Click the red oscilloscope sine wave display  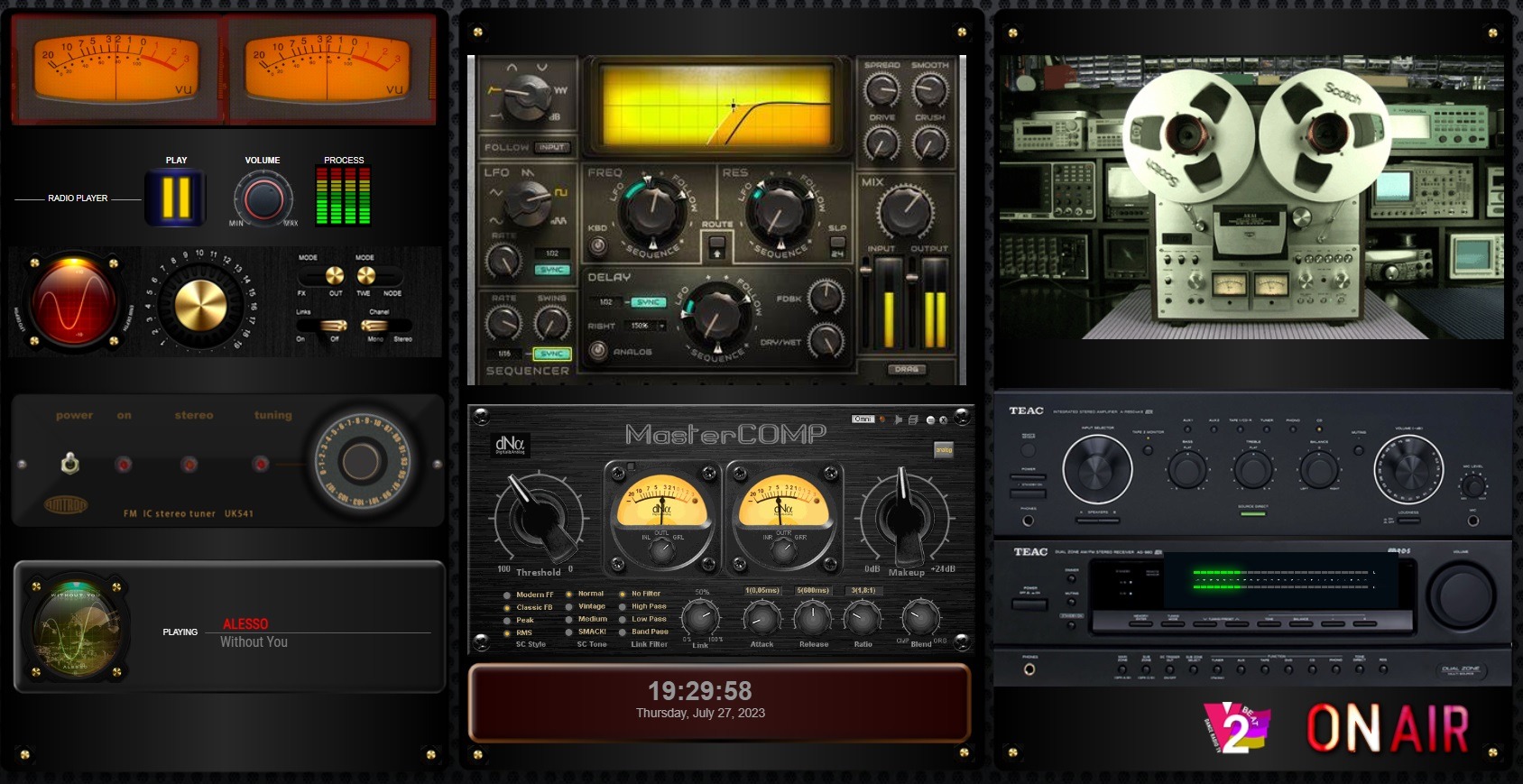coord(74,302)
